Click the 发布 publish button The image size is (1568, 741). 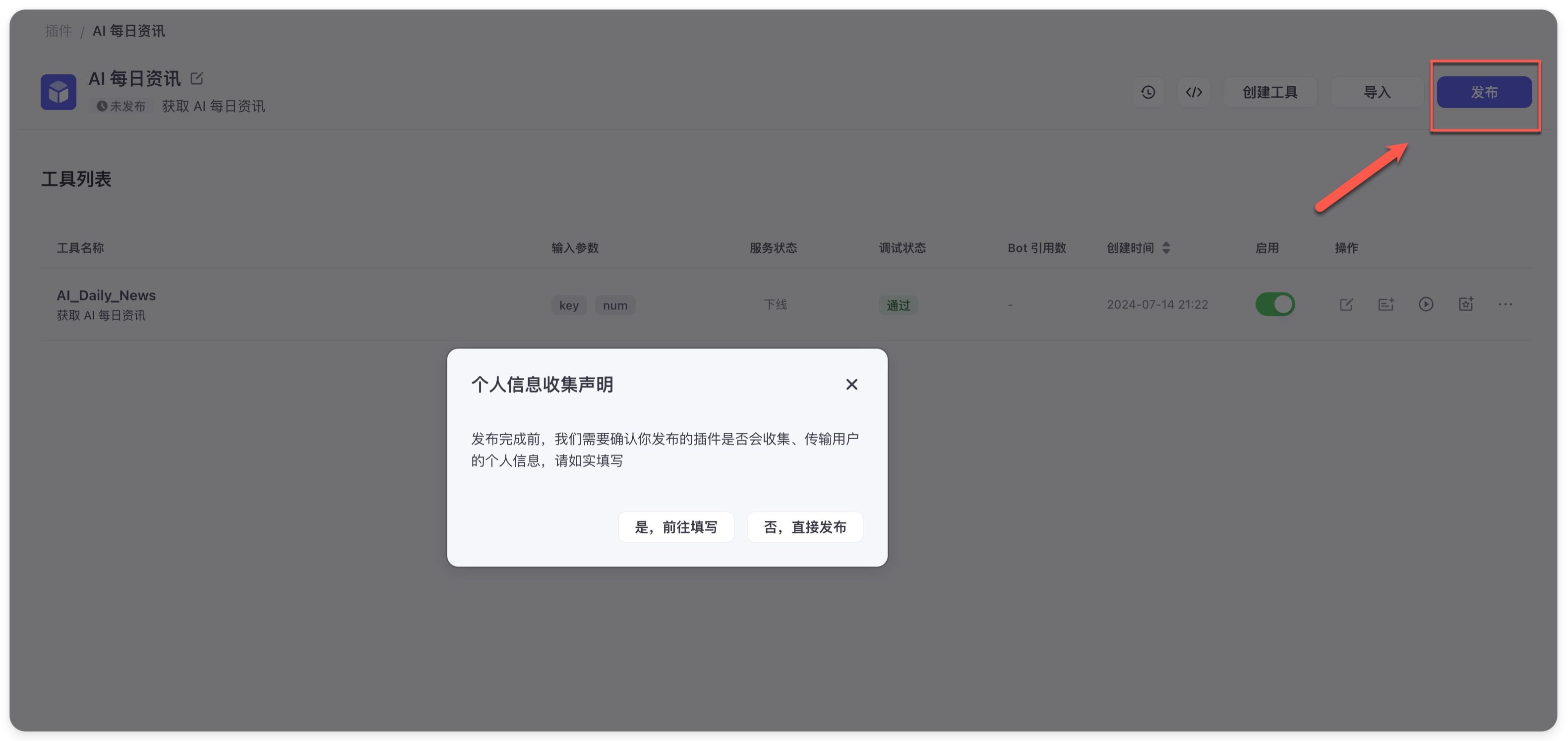1484,92
